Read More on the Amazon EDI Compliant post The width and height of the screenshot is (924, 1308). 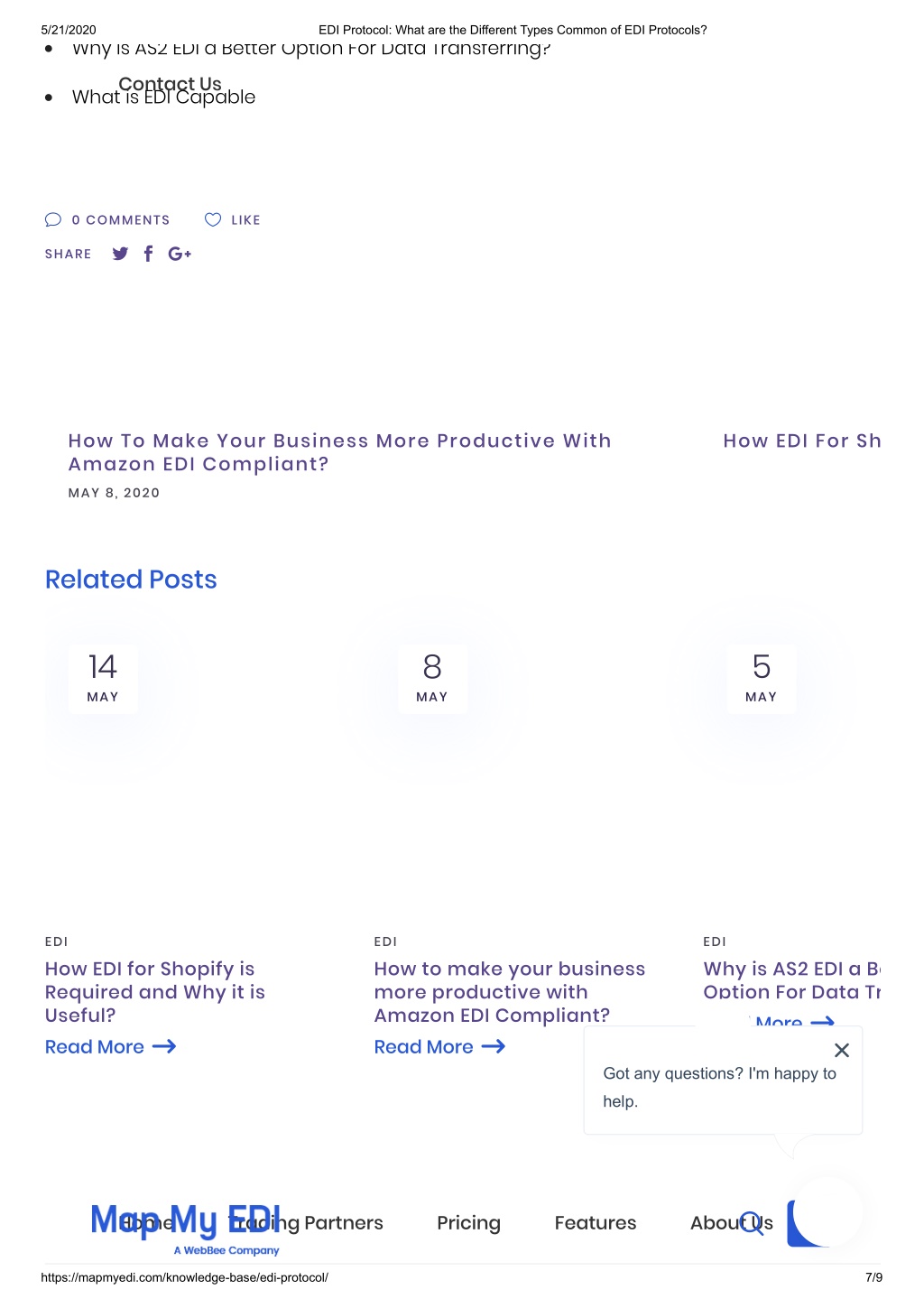(439, 1047)
